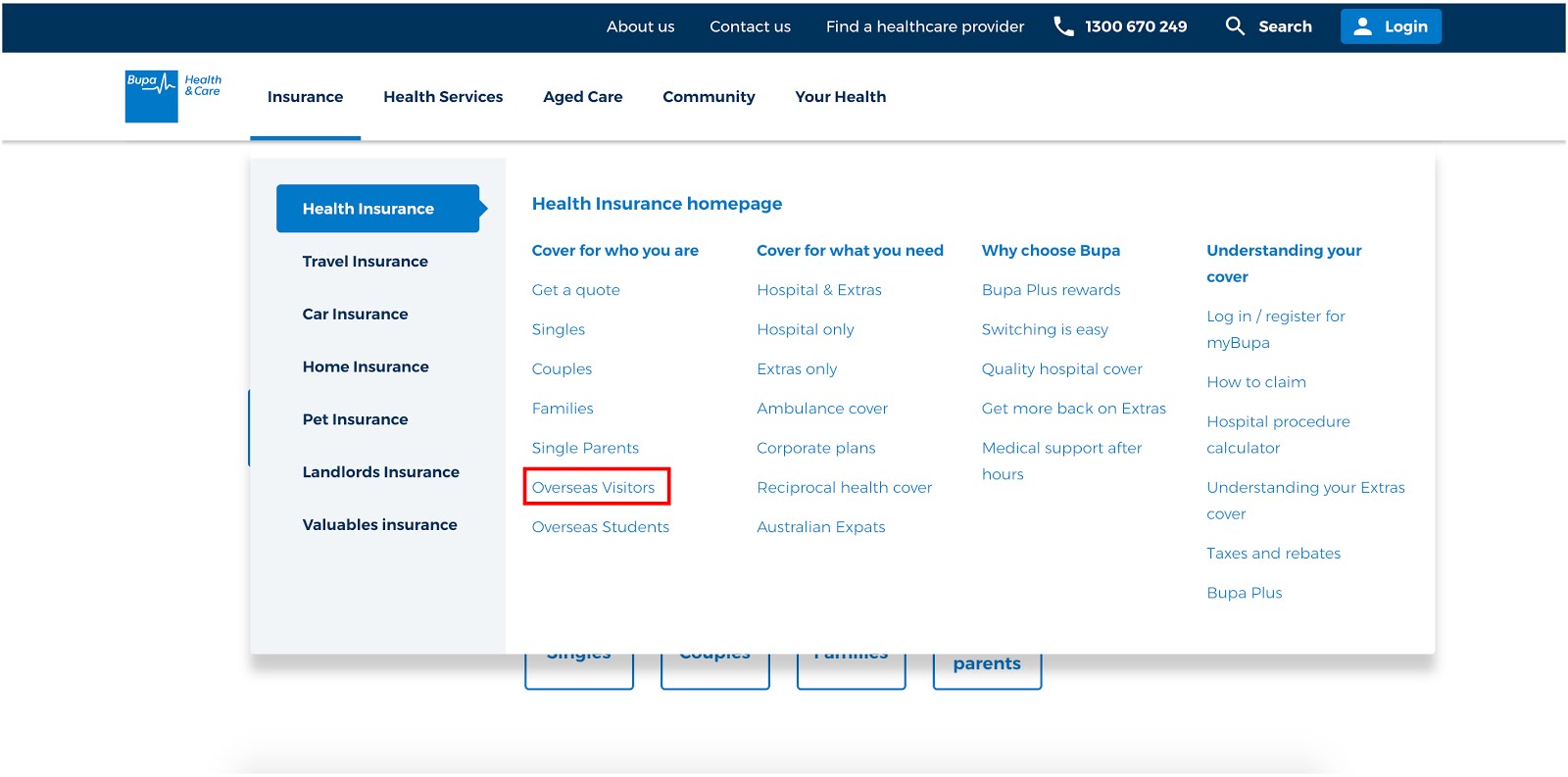Screen dimensions: 1568x777
Task: Select Car Insurance in the side menu
Action: [355, 315]
